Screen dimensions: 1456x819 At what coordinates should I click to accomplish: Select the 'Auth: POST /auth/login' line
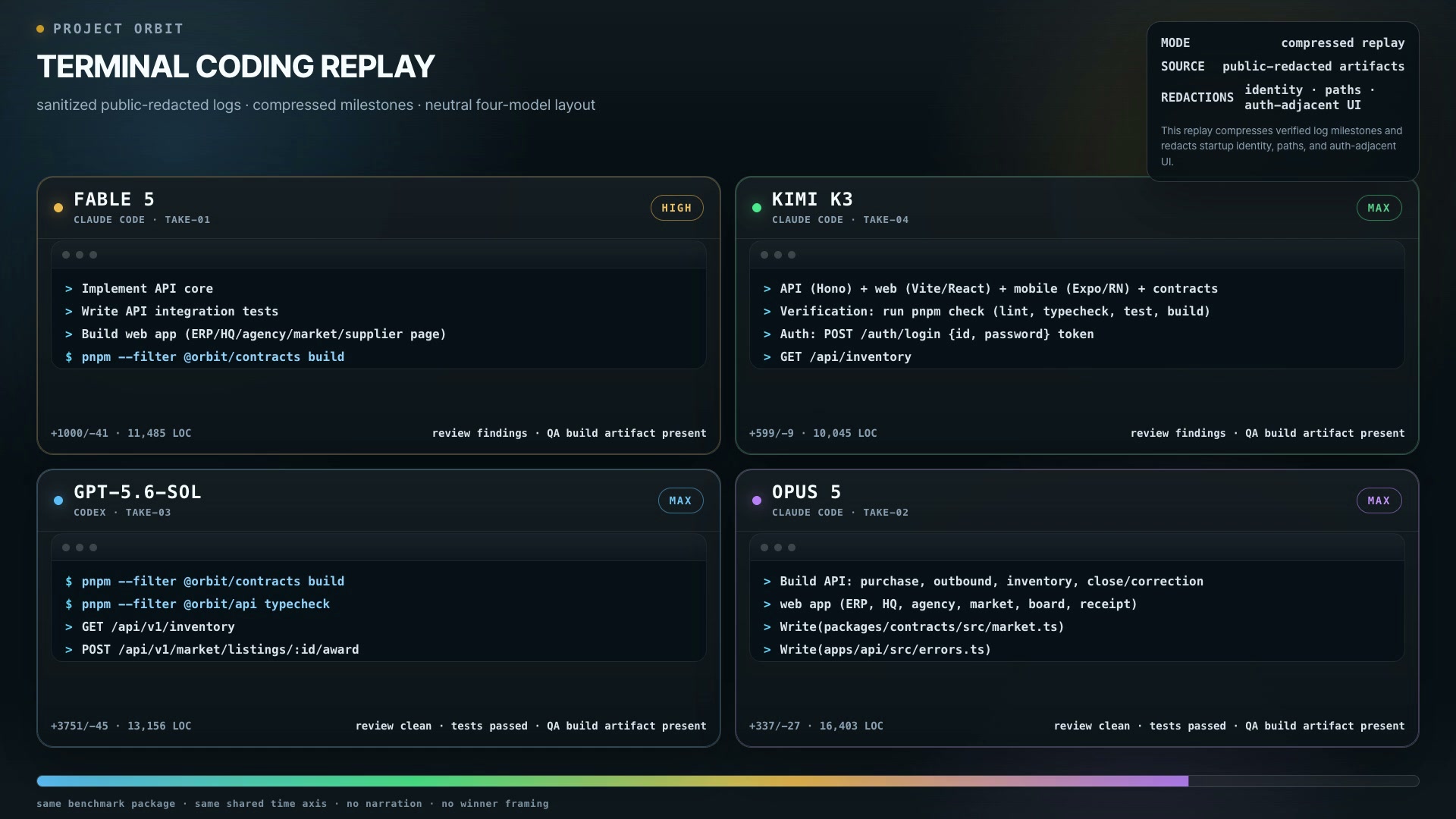click(x=928, y=334)
